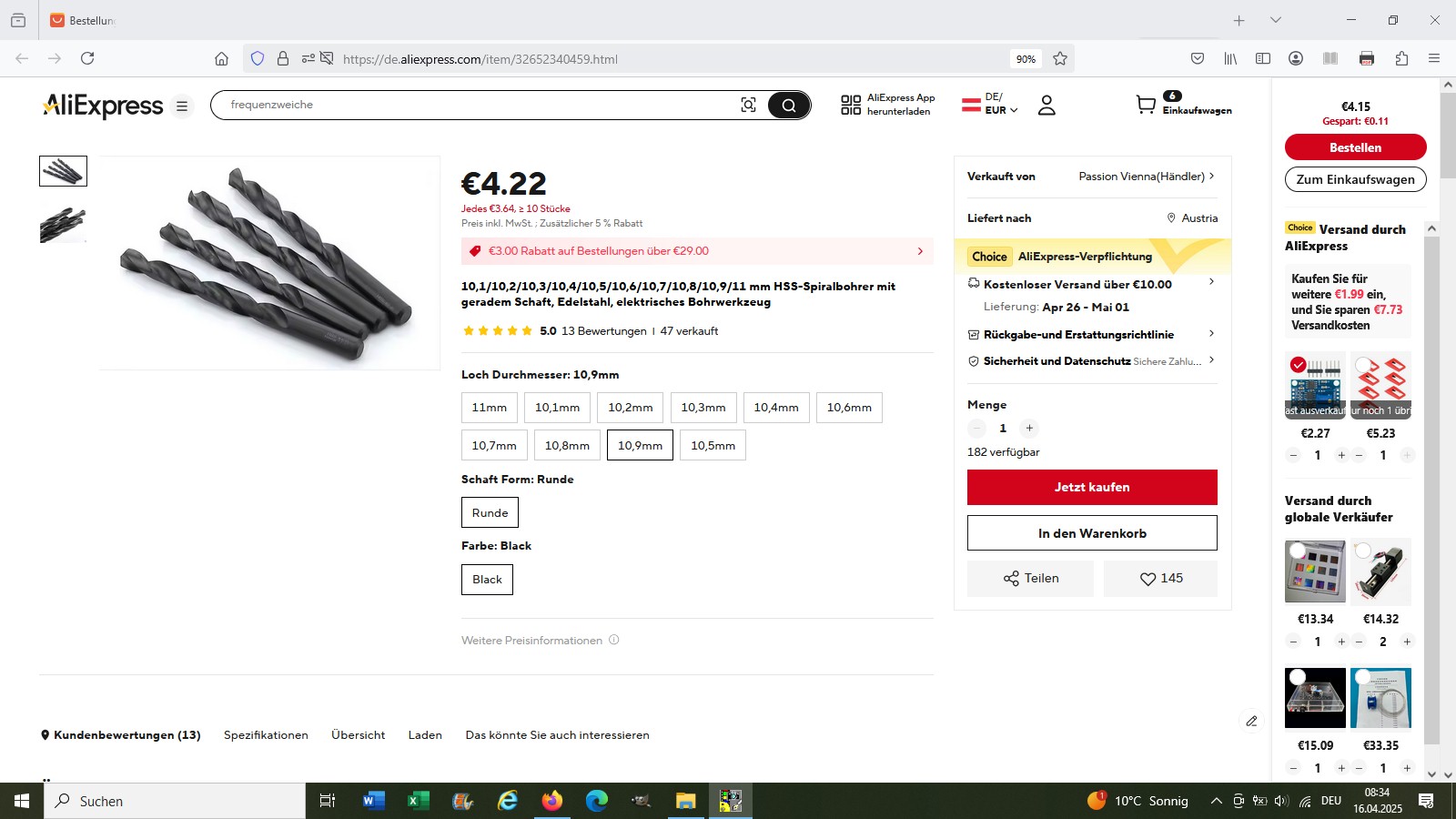The image size is (1456, 819).
Task: Select the second drill bit thumbnail
Action: (x=63, y=224)
